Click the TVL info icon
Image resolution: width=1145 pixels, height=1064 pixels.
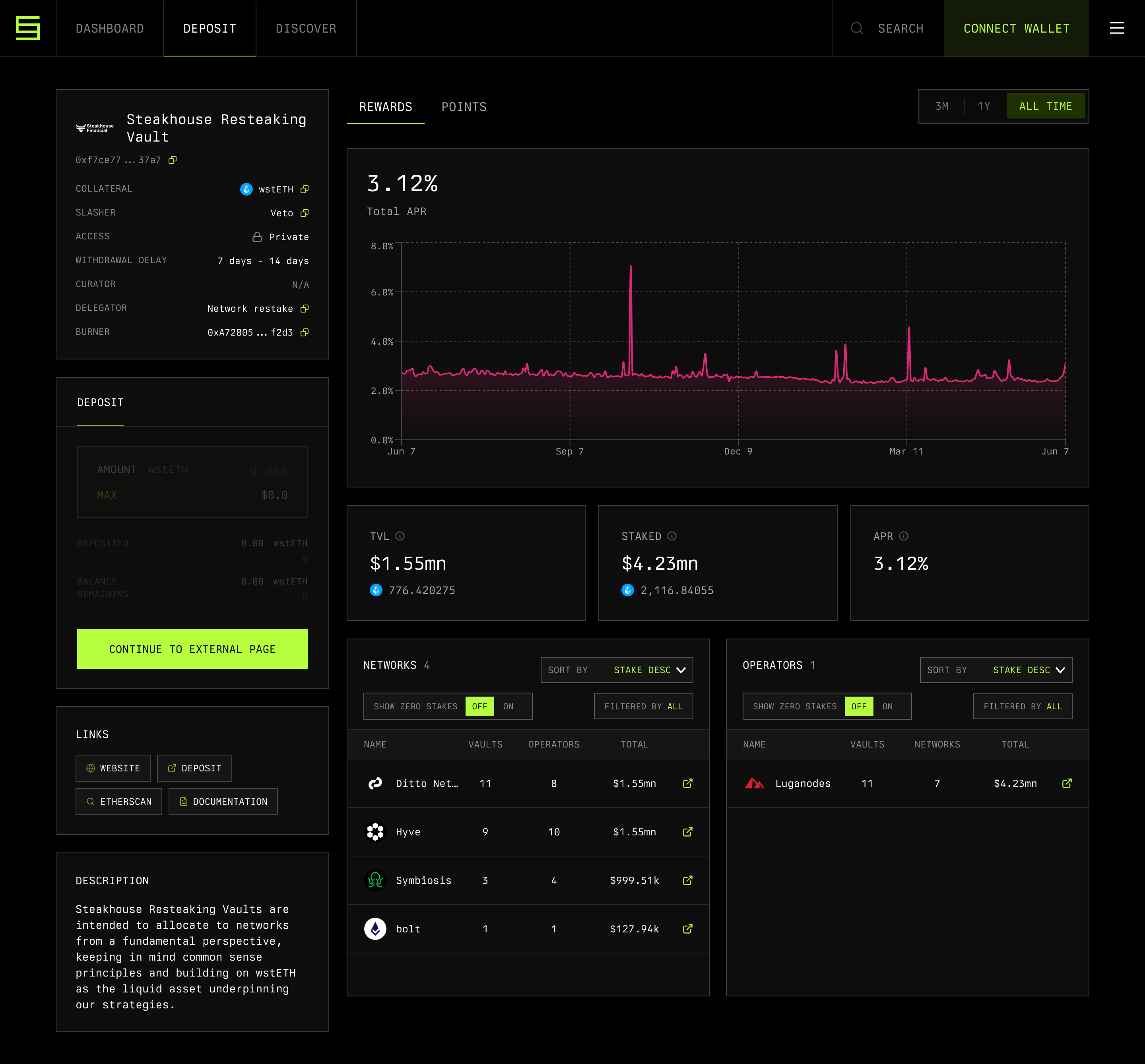pyautogui.click(x=400, y=536)
